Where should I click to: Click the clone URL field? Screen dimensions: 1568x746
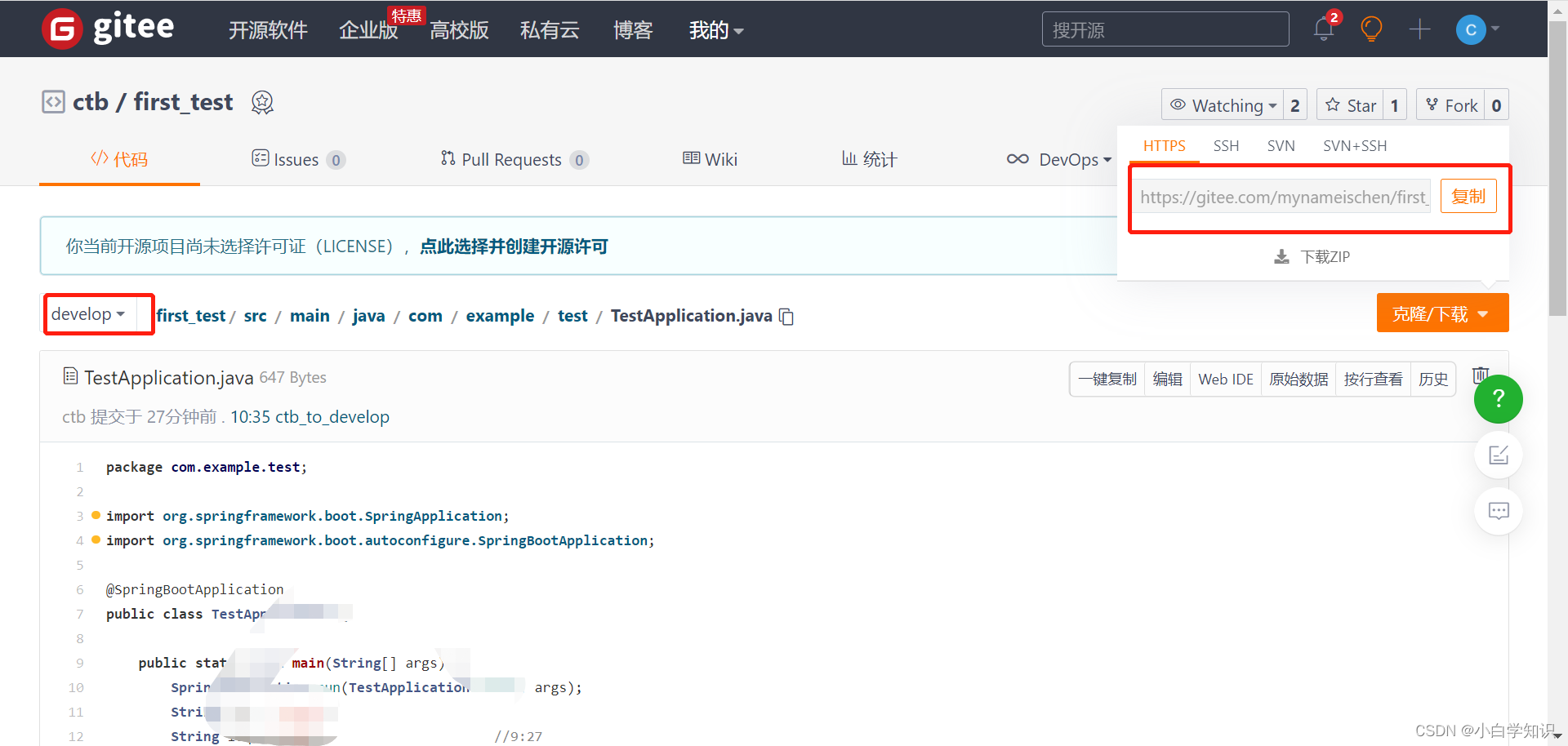pyautogui.click(x=1281, y=197)
